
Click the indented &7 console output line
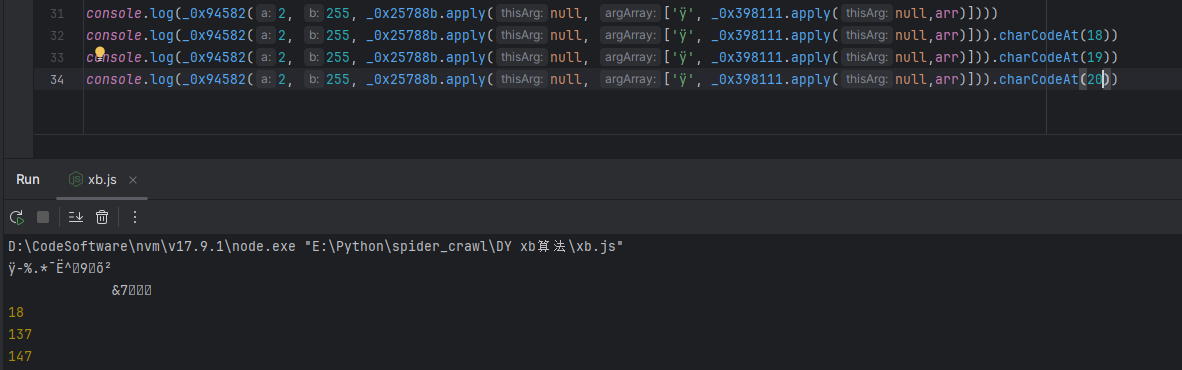coord(132,290)
